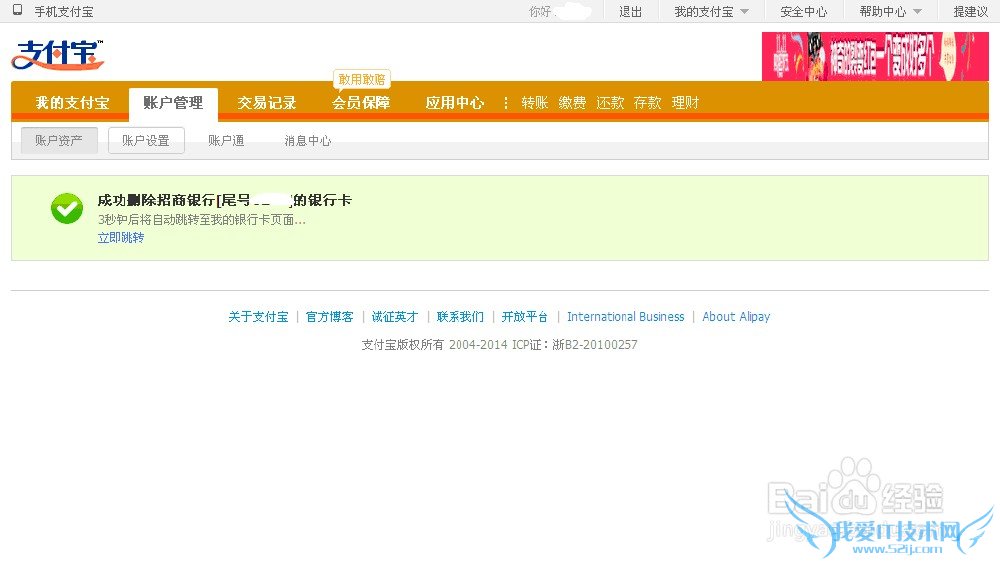The image size is (1000, 564).
Task: Open 联系我们 footer link
Action: tap(460, 316)
